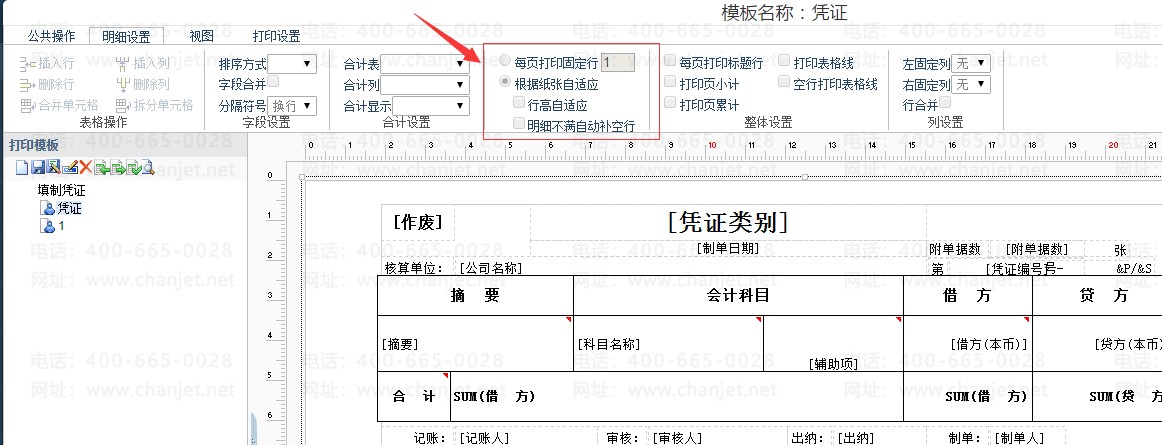
Task: Click the 合并单元格 merge cells tool
Action: tap(59, 105)
